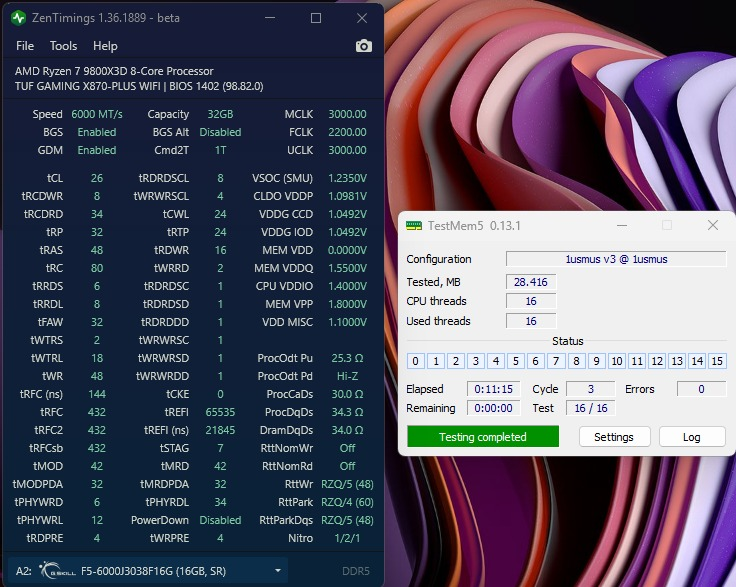Click the DramDqDs value 34.0 Ω
This screenshot has height=587, width=736.
(x=347, y=430)
